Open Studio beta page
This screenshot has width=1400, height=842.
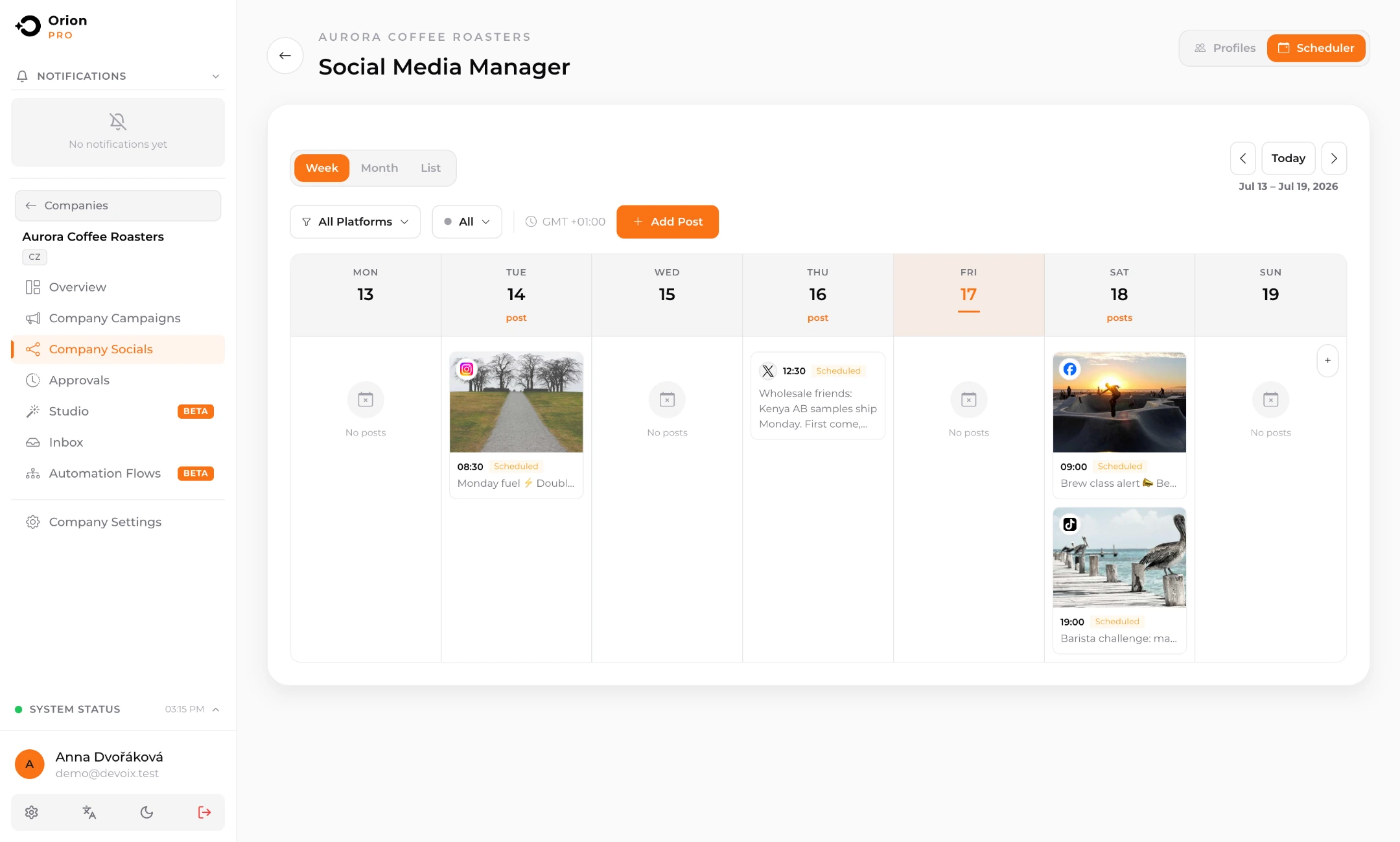click(118, 412)
